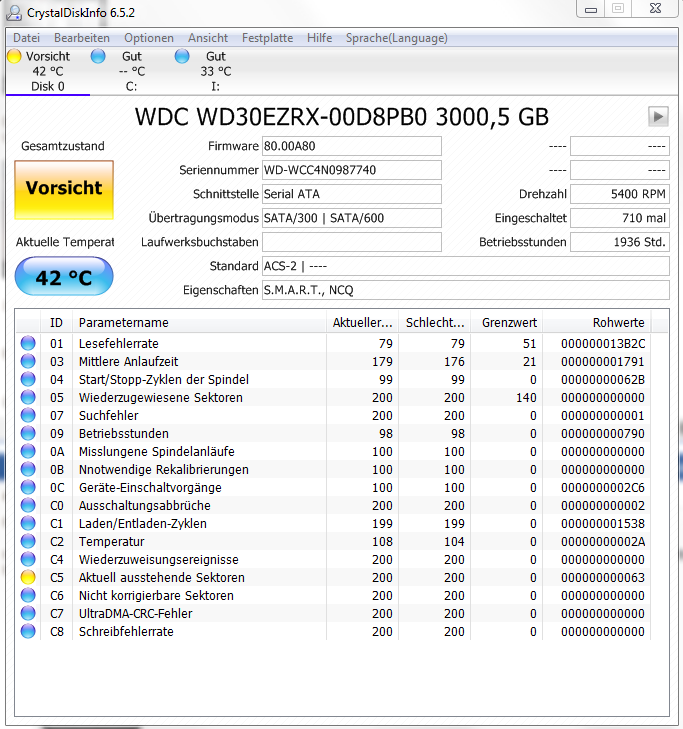The width and height of the screenshot is (683, 729).
Task: Select the UltraDMA-CRC-Fehler parameter name
Action: [135, 613]
